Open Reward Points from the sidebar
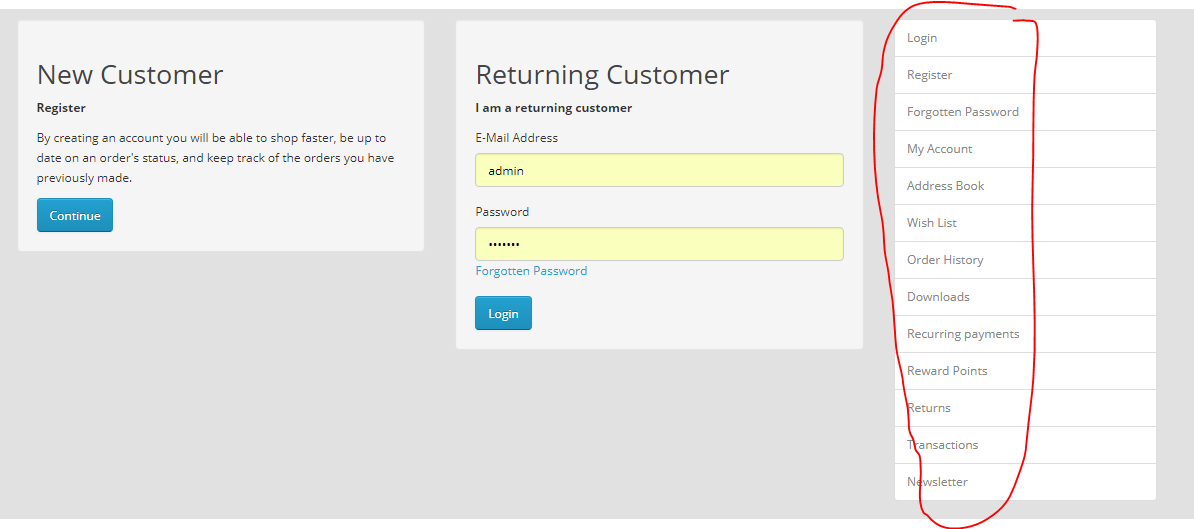Viewport: 1194px width, 529px height. point(1025,371)
